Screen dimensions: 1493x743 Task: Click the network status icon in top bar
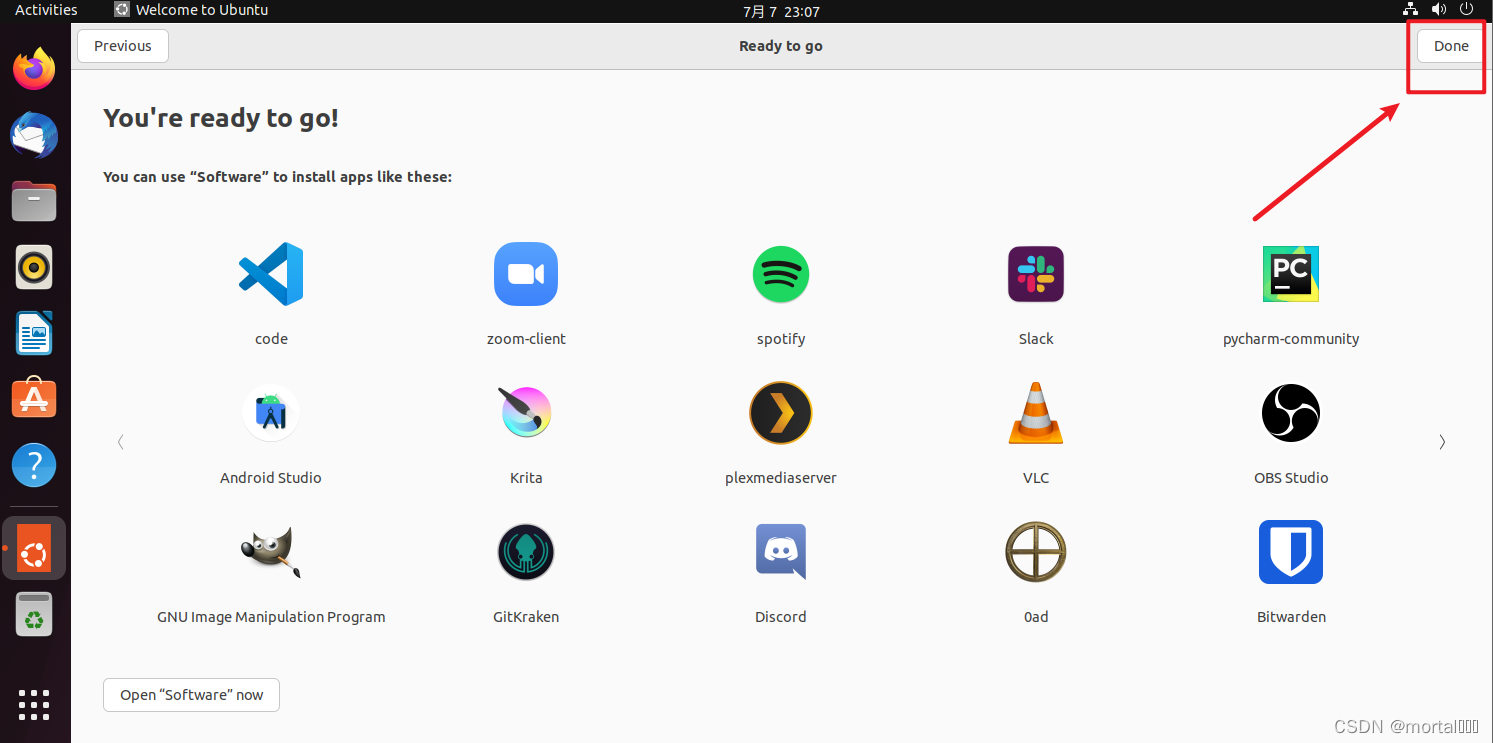tap(1411, 10)
